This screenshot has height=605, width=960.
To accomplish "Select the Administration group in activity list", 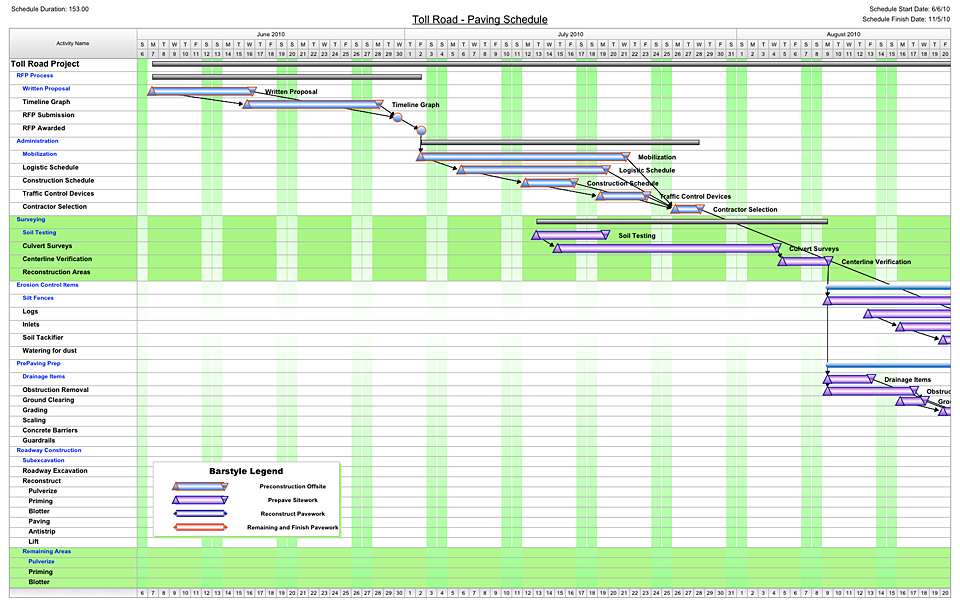I will [38, 141].
